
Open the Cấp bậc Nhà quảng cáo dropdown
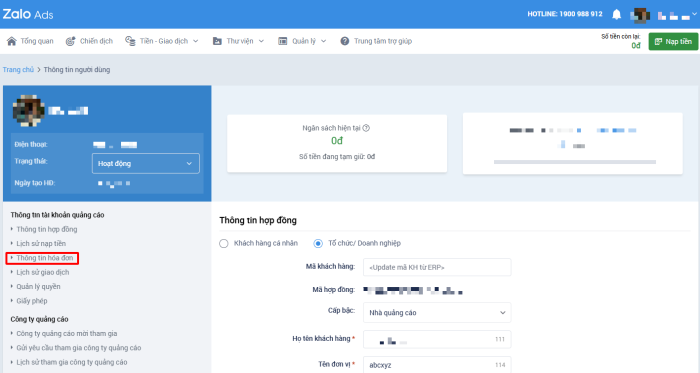pos(437,313)
